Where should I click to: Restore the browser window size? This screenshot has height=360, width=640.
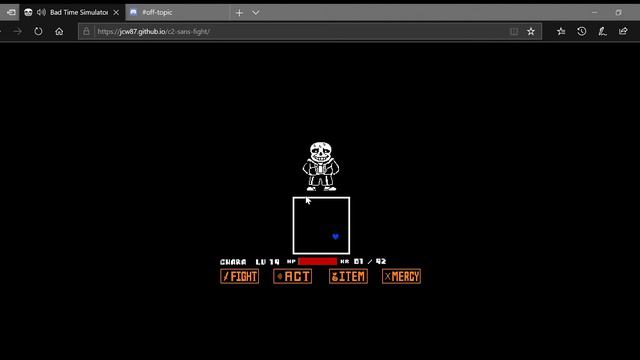click(618, 13)
